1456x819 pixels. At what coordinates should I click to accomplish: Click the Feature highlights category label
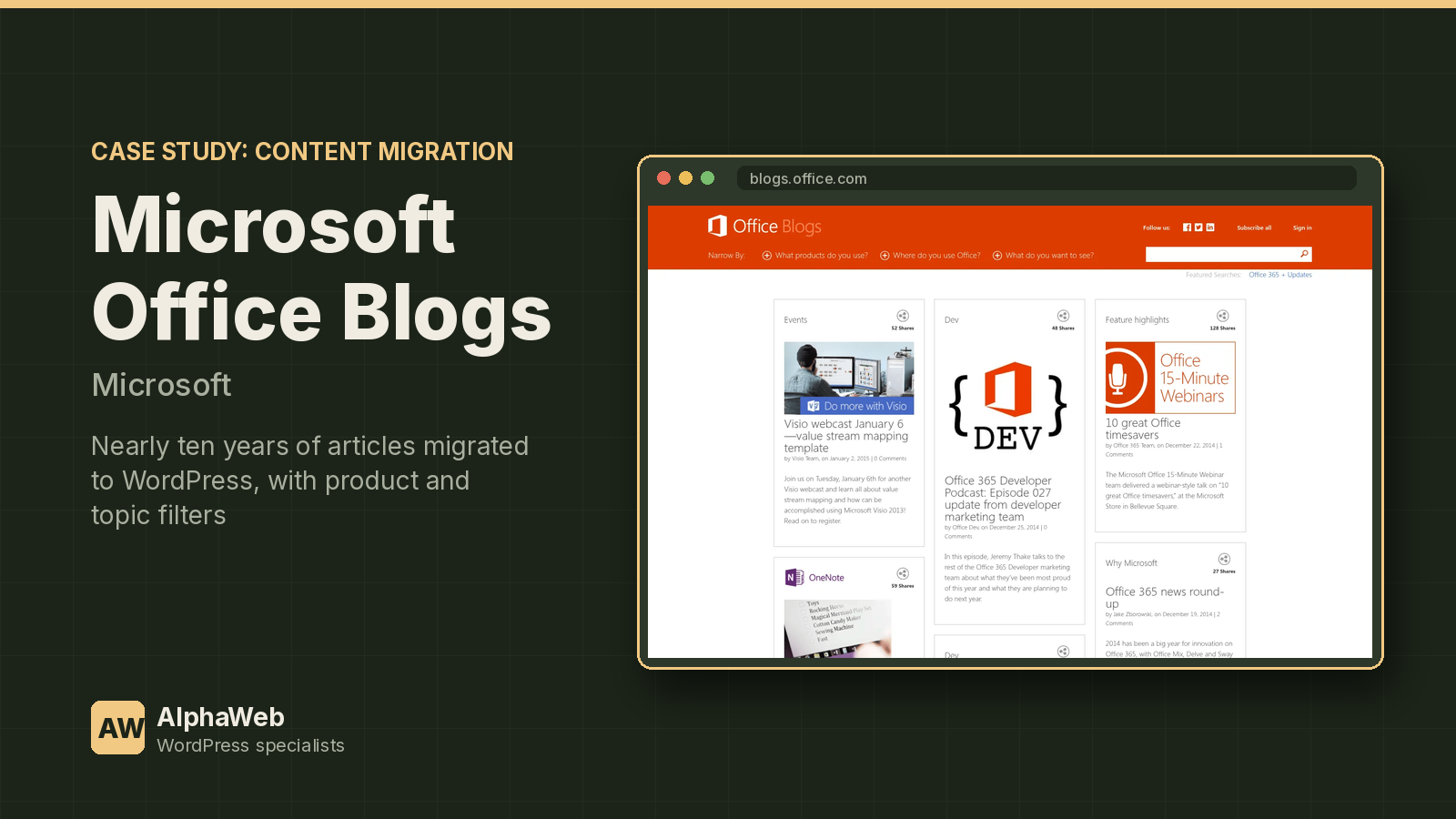click(1137, 320)
